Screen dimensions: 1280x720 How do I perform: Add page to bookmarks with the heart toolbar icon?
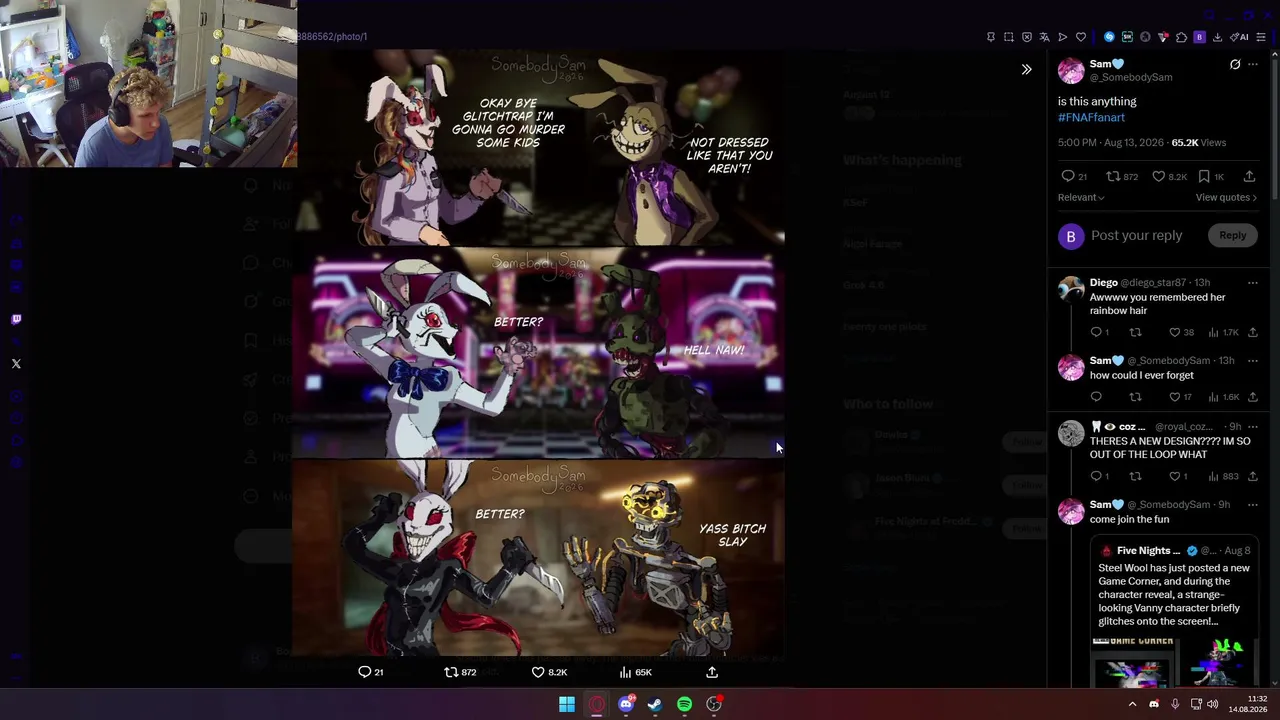(x=1081, y=37)
